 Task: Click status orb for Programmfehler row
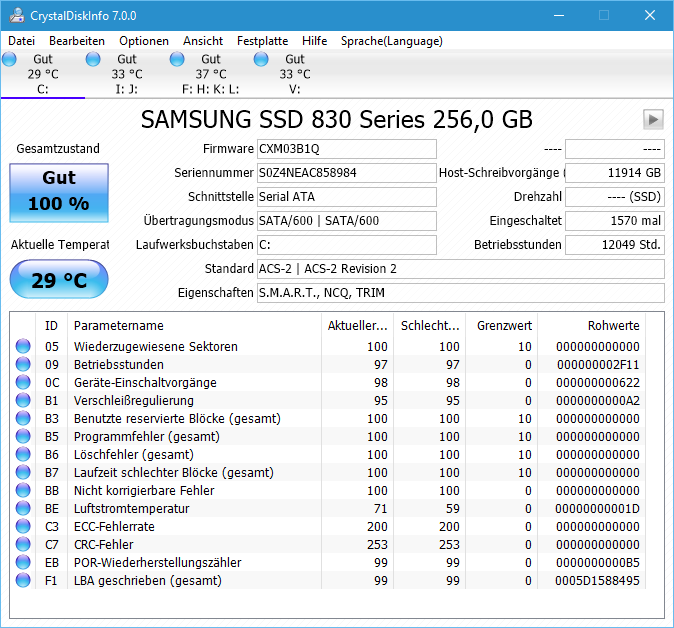(23, 436)
